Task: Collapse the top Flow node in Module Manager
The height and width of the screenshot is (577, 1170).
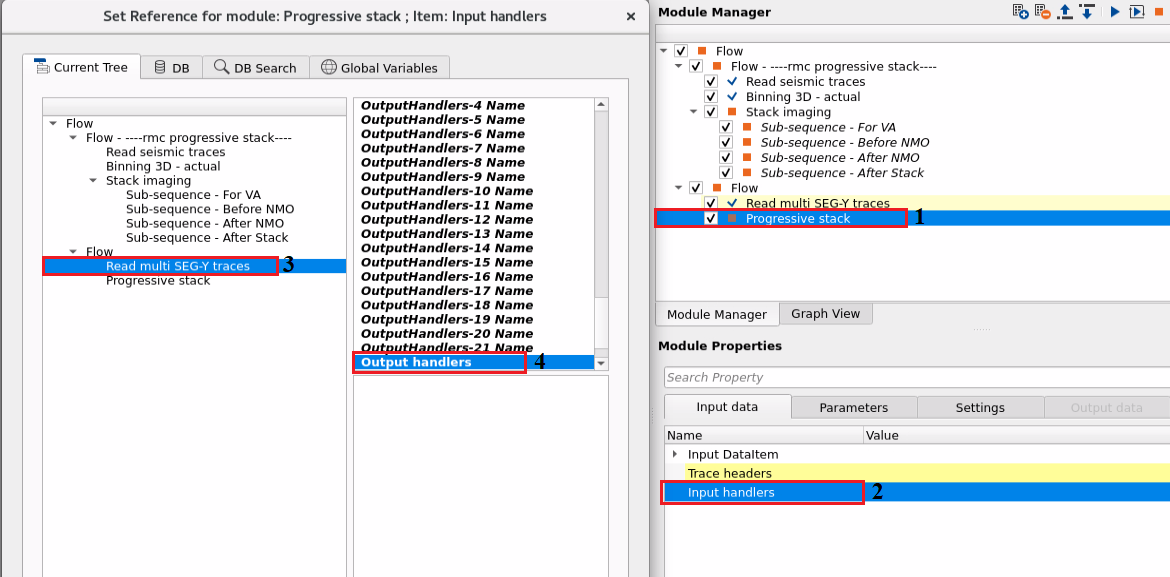Action: (x=663, y=50)
